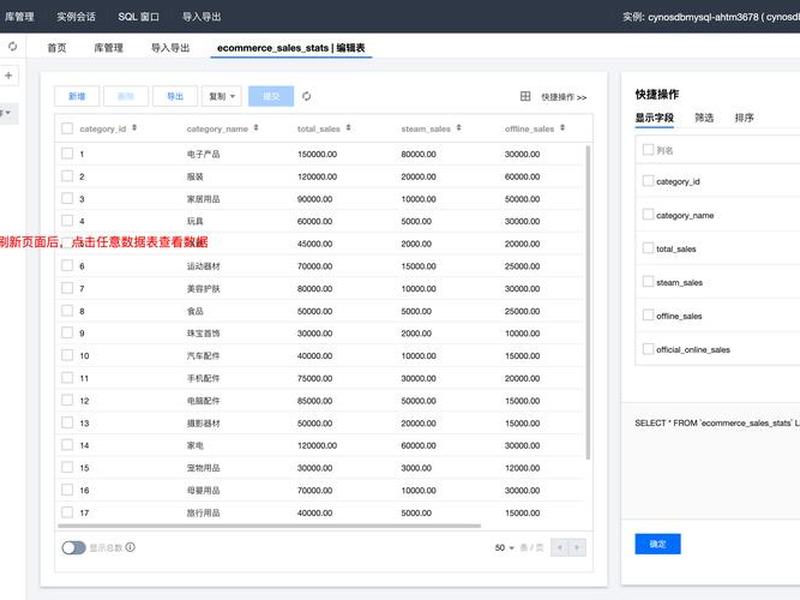Open the 复制 dropdown button
Screen dimensions: 800x600
(x=221, y=96)
